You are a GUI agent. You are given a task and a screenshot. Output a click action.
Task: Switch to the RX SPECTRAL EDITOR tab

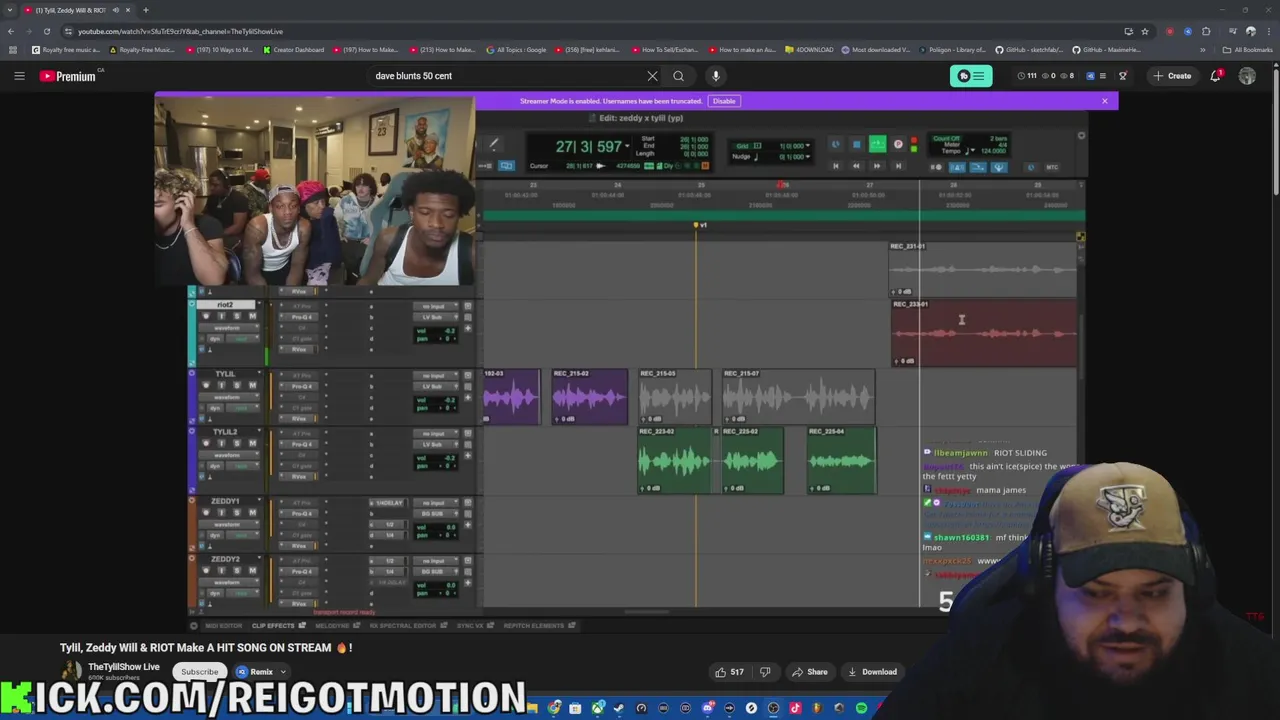407,626
